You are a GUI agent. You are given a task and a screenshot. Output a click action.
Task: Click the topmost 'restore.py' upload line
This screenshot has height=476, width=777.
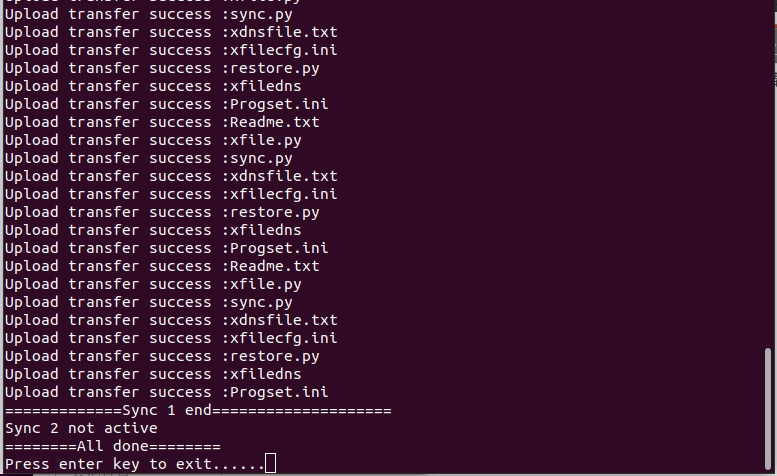(x=162, y=68)
